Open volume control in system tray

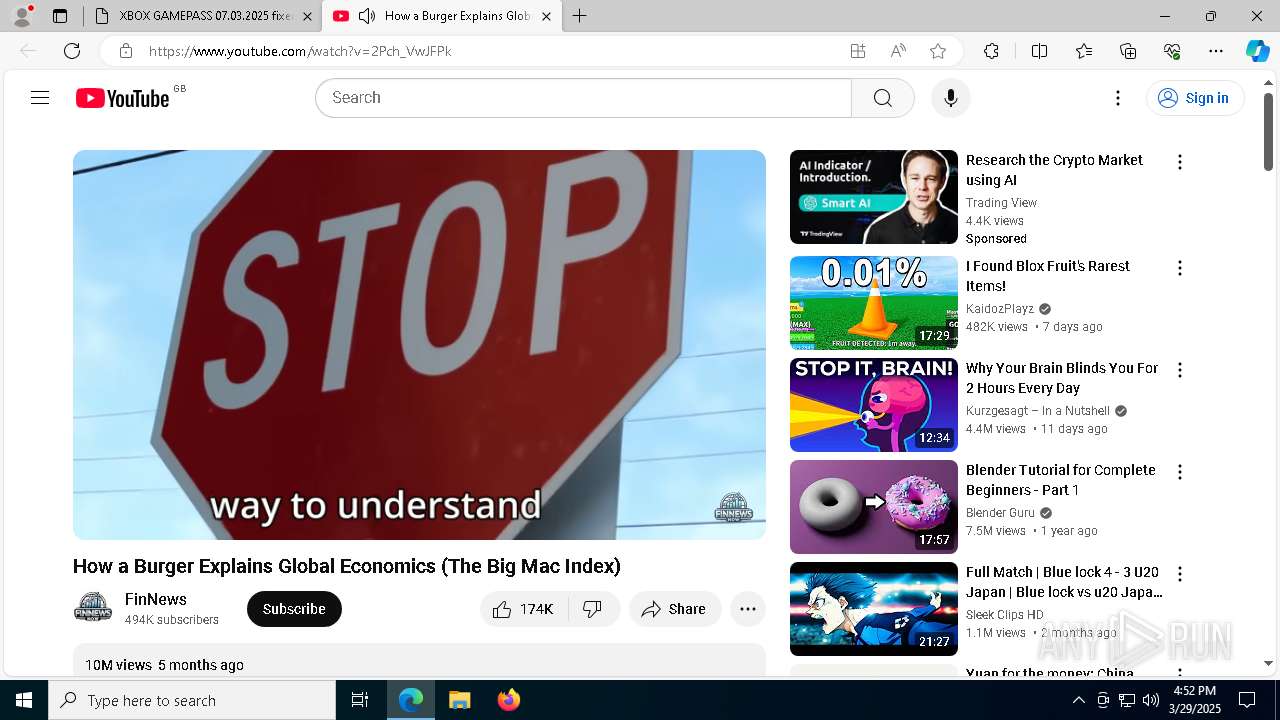click(1151, 700)
